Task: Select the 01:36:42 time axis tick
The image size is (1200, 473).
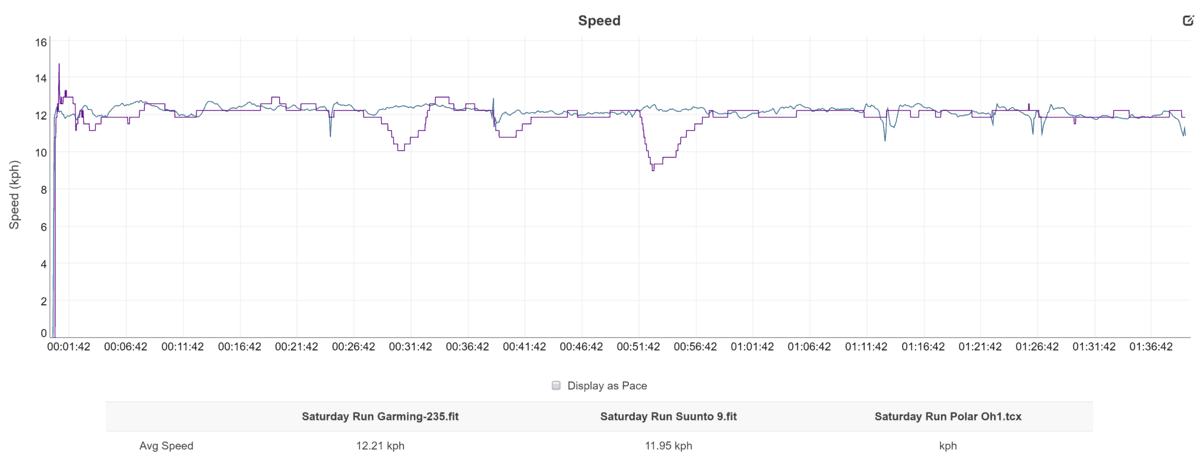Action: click(x=1151, y=347)
